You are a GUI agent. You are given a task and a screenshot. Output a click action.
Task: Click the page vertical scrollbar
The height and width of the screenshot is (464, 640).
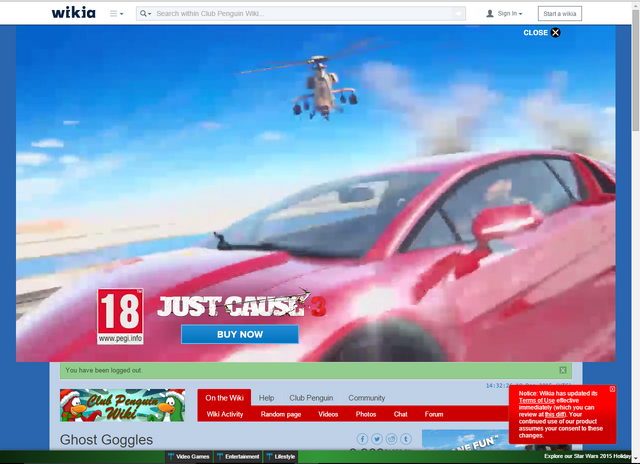point(636,70)
